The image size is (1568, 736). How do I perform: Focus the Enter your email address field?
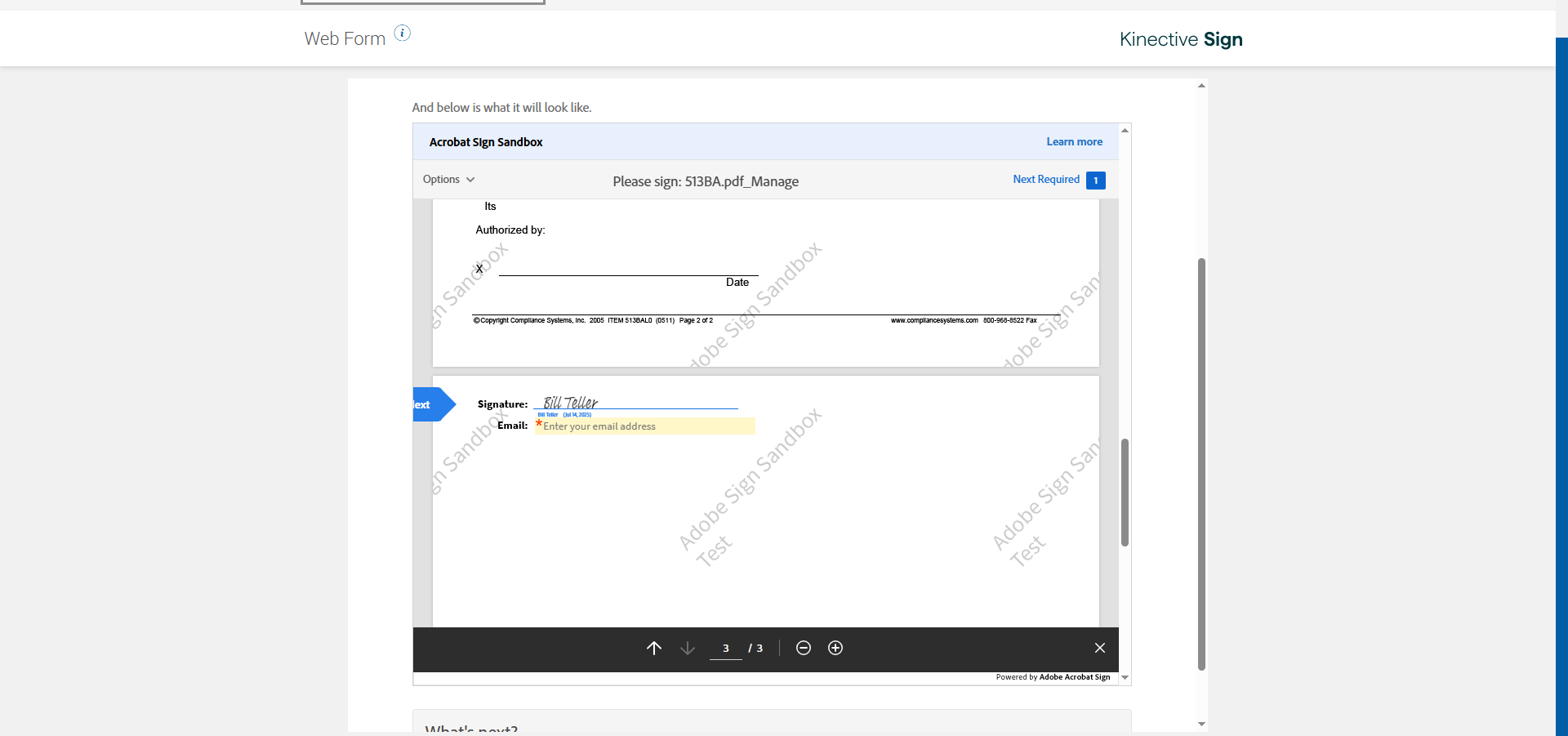(645, 426)
